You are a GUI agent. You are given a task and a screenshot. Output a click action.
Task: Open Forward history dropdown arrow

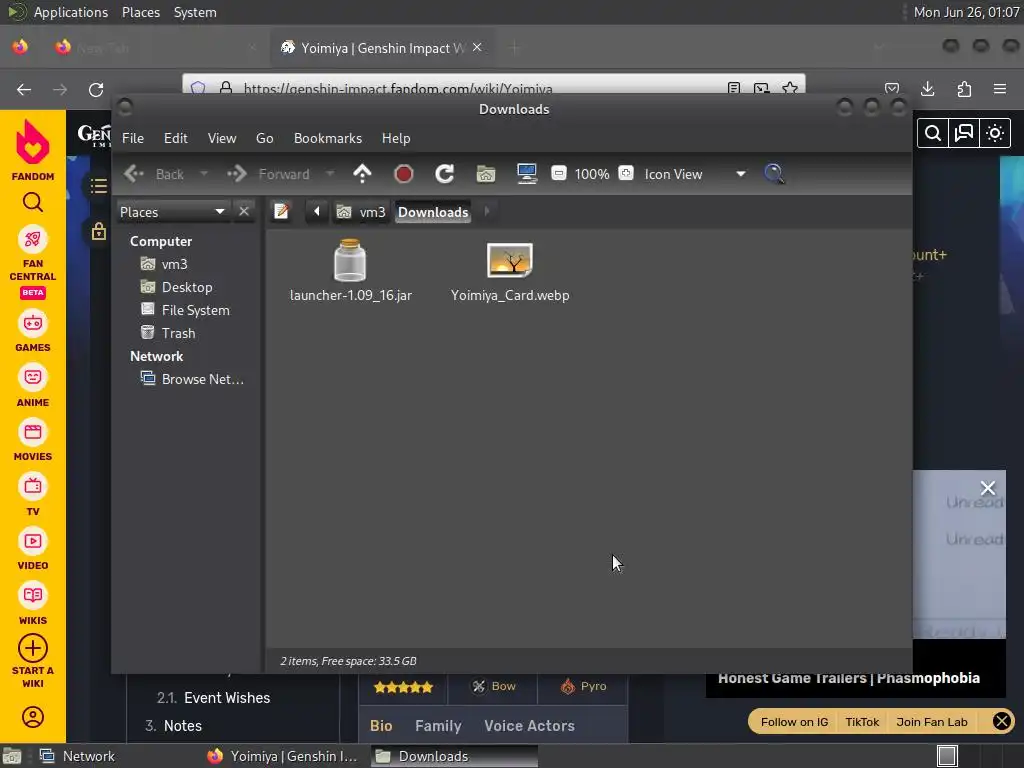pos(330,174)
